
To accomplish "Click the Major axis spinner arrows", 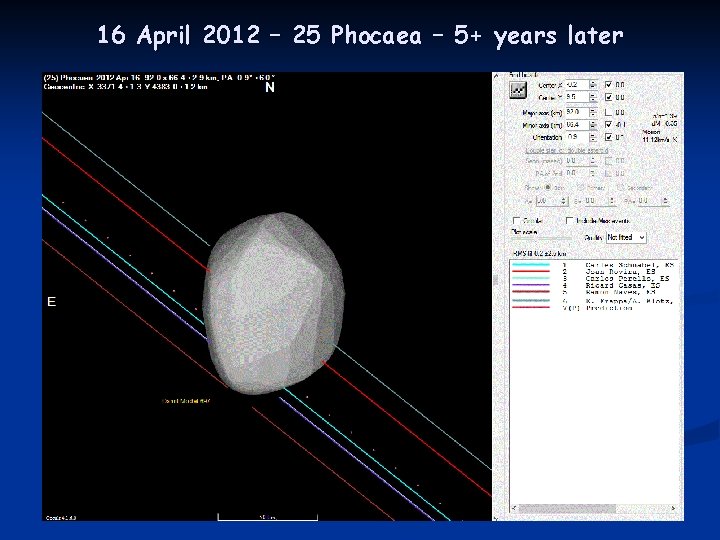I will pos(593,112).
